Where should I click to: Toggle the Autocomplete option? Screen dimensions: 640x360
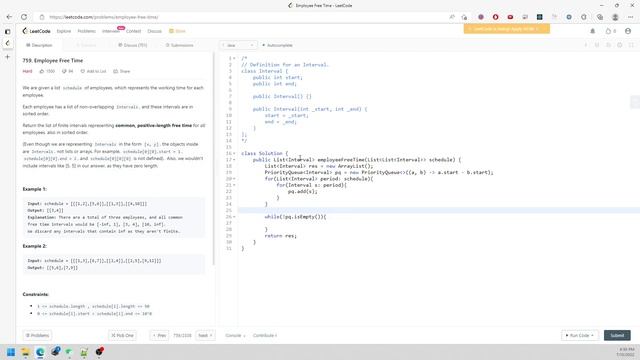[277, 45]
